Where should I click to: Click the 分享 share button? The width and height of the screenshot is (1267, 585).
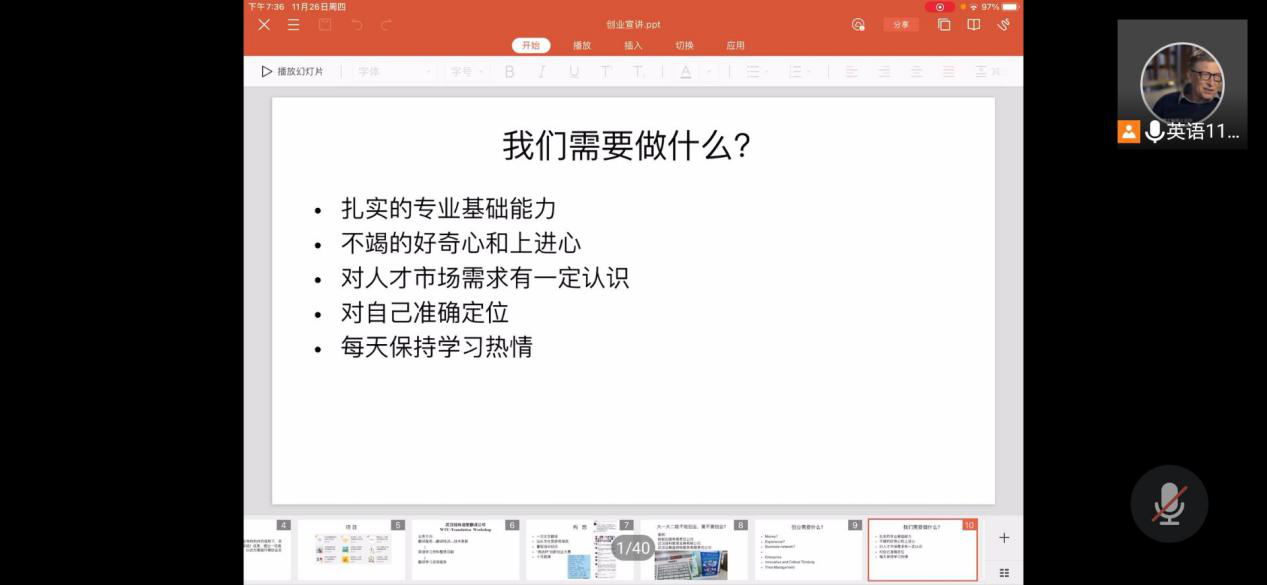pos(901,25)
